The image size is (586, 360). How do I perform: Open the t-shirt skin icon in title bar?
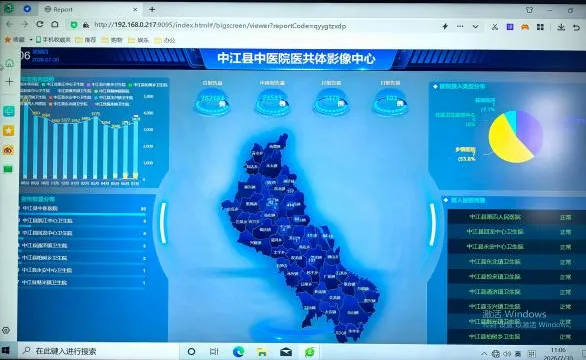(529, 10)
